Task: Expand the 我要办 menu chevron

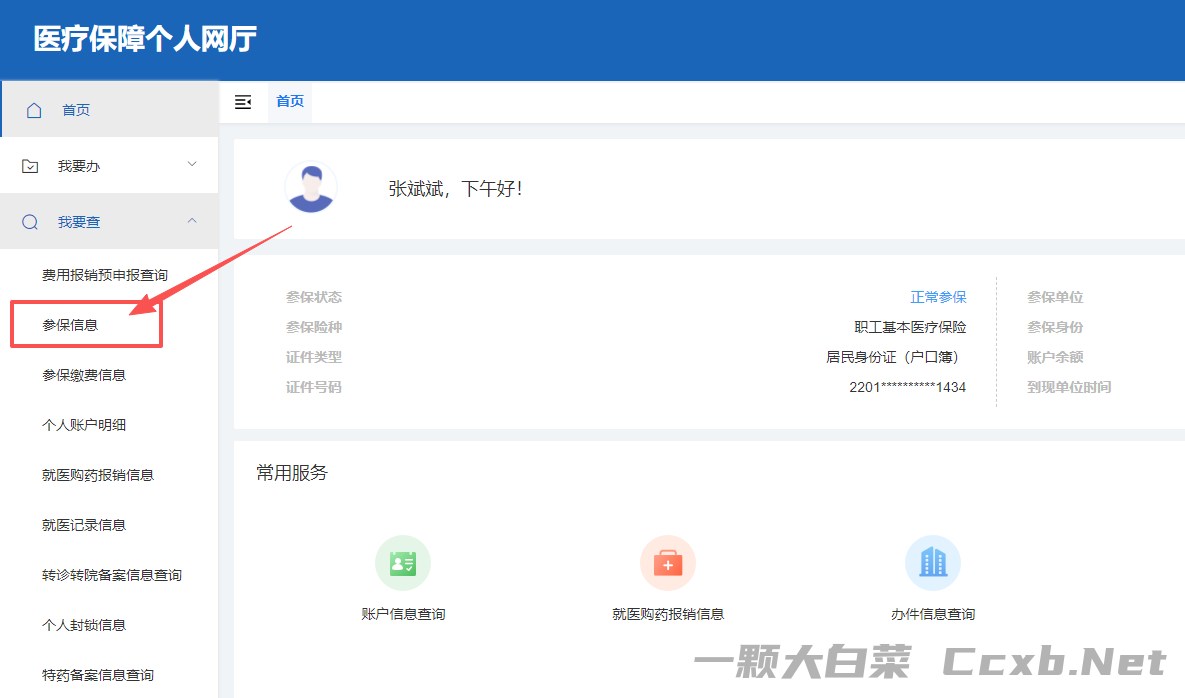Action: (192, 165)
